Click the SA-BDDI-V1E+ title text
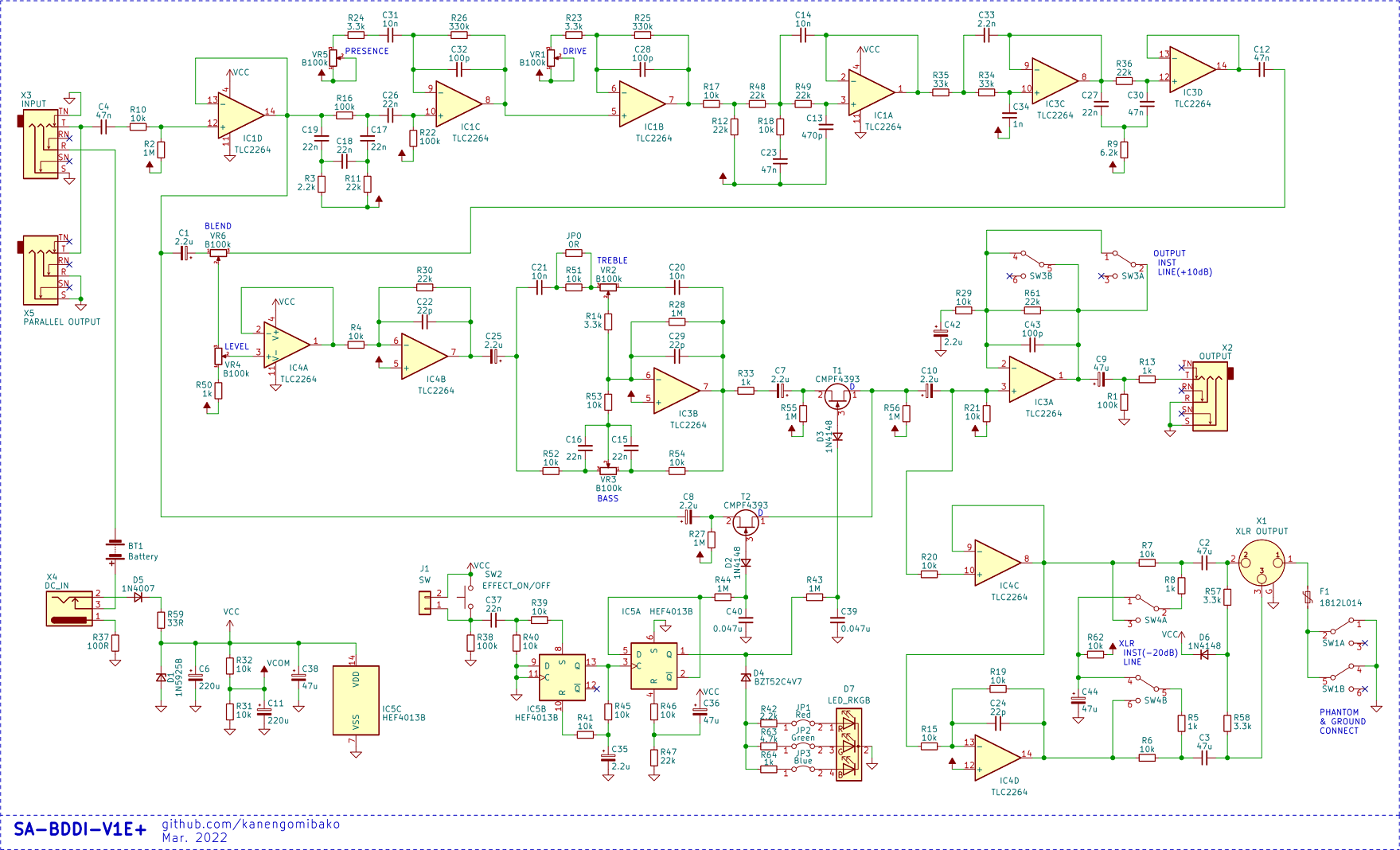The width and height of the screenshot is (1400, 850). click(x=80, y=830)
